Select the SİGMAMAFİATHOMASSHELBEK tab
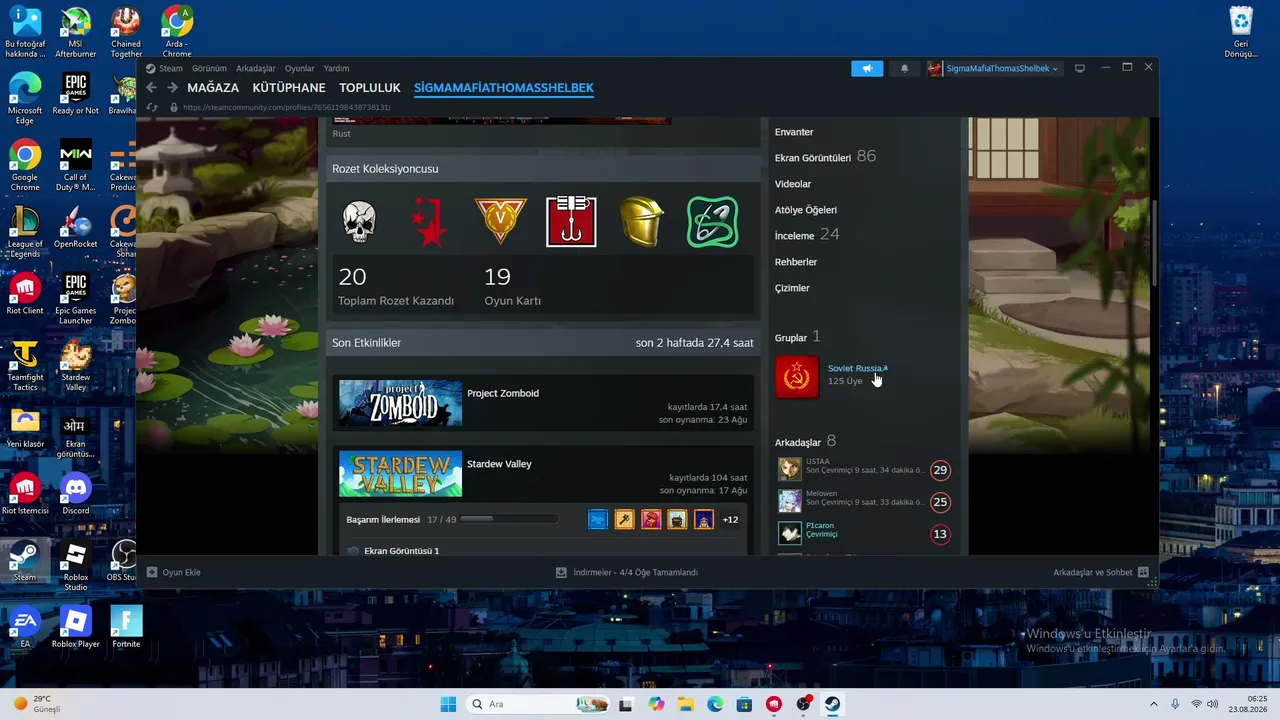1280x720 pixels. click(x=504, y=88)
